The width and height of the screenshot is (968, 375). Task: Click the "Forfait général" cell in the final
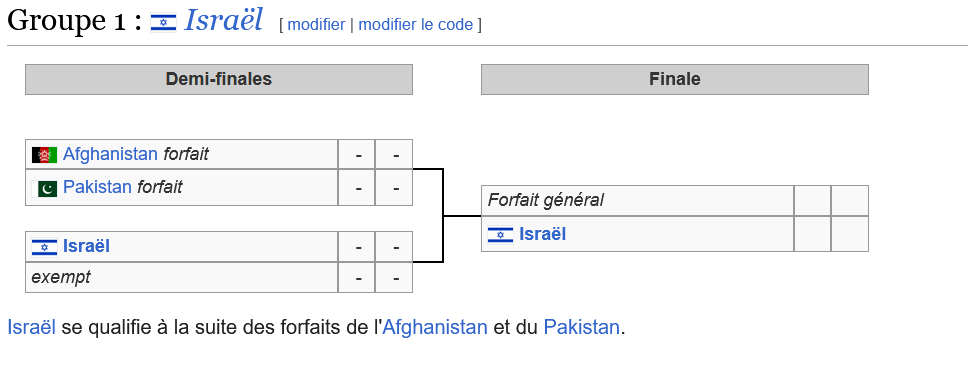(x=637, y=200)
